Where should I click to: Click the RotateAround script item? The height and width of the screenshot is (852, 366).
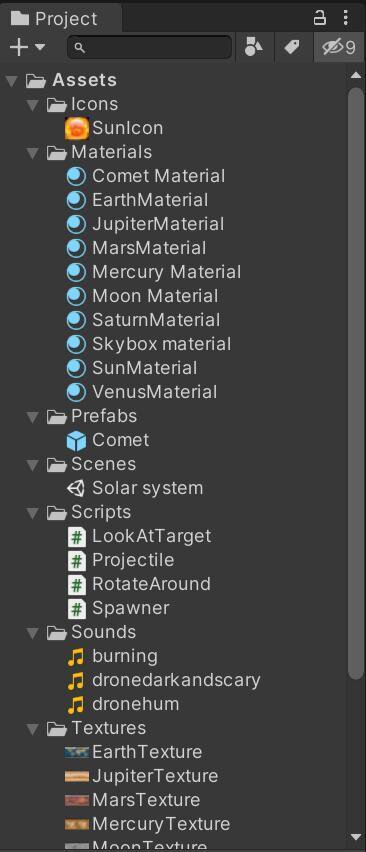pos(139,585)
